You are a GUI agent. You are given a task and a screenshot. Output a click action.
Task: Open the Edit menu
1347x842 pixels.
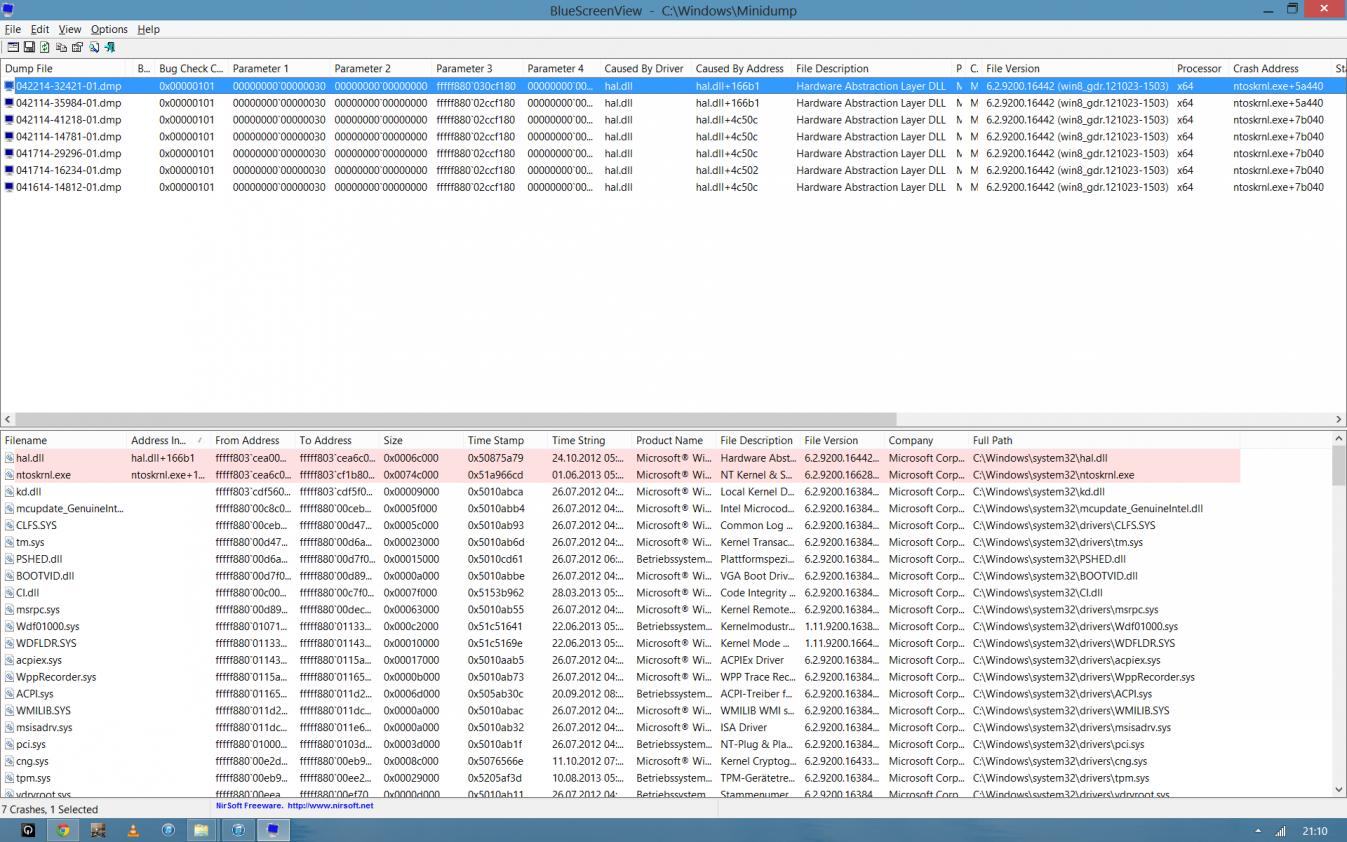[x=40, y=29]
